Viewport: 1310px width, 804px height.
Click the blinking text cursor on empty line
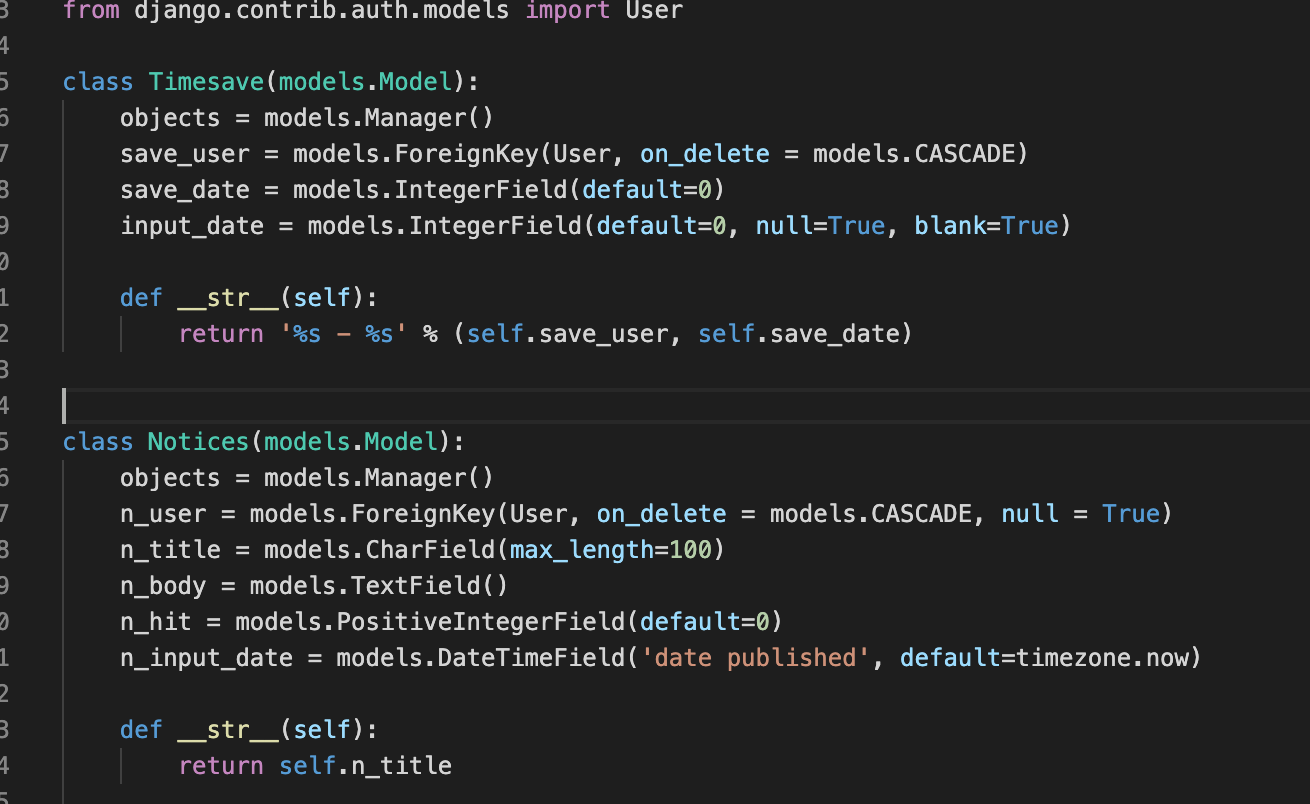pyautogui.click(x=66, y=405)
